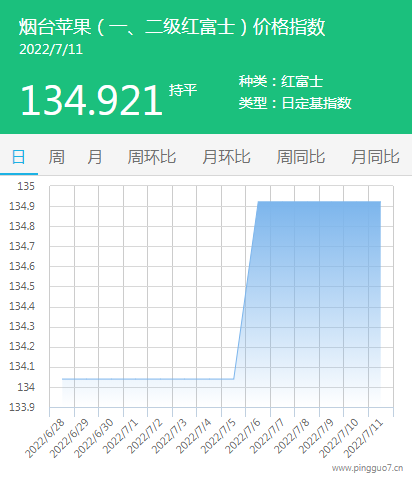Open the 周同比 tab
412x477 pixels.
301,157
